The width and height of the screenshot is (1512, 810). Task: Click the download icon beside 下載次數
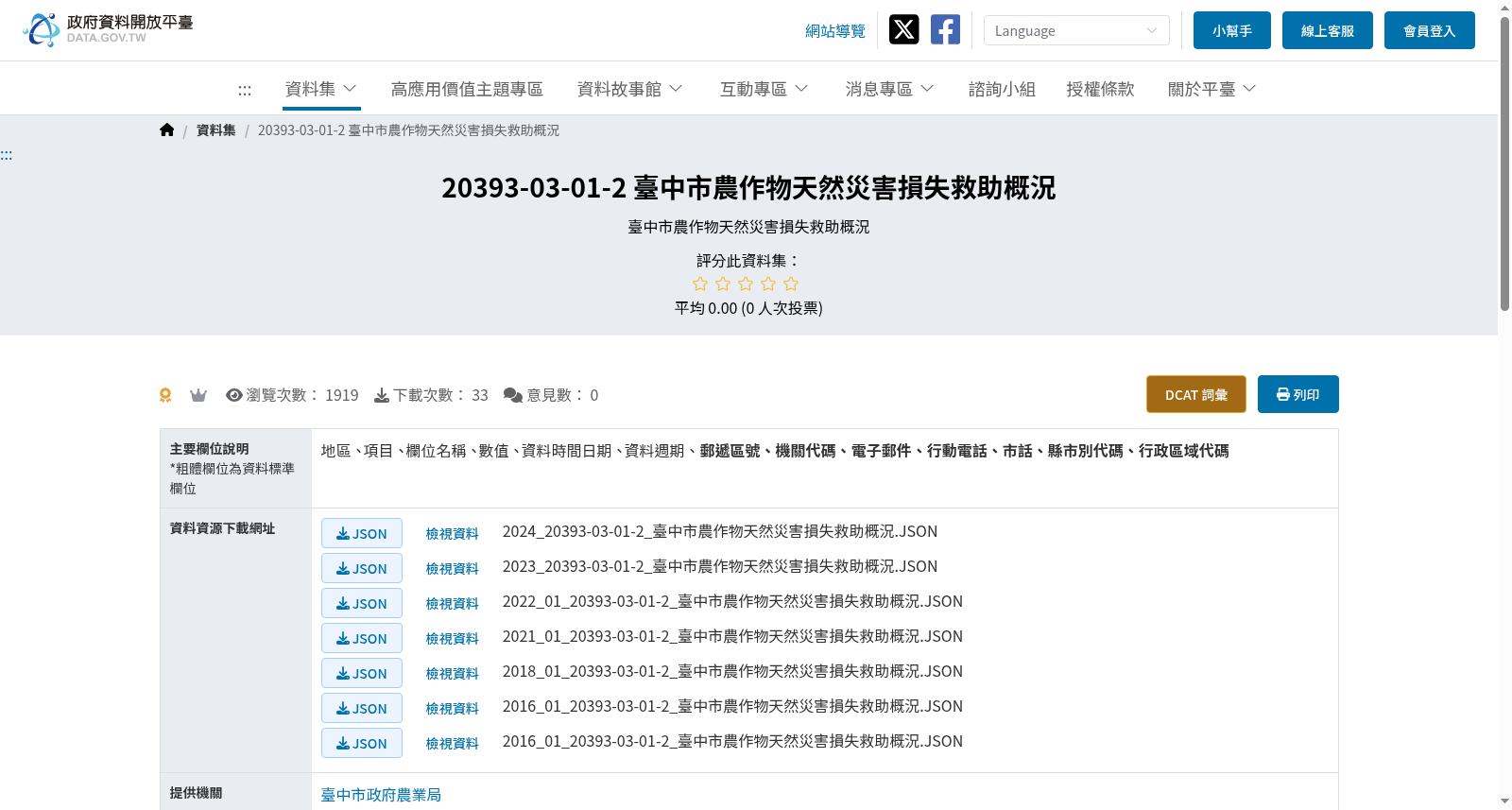(382, 395)
